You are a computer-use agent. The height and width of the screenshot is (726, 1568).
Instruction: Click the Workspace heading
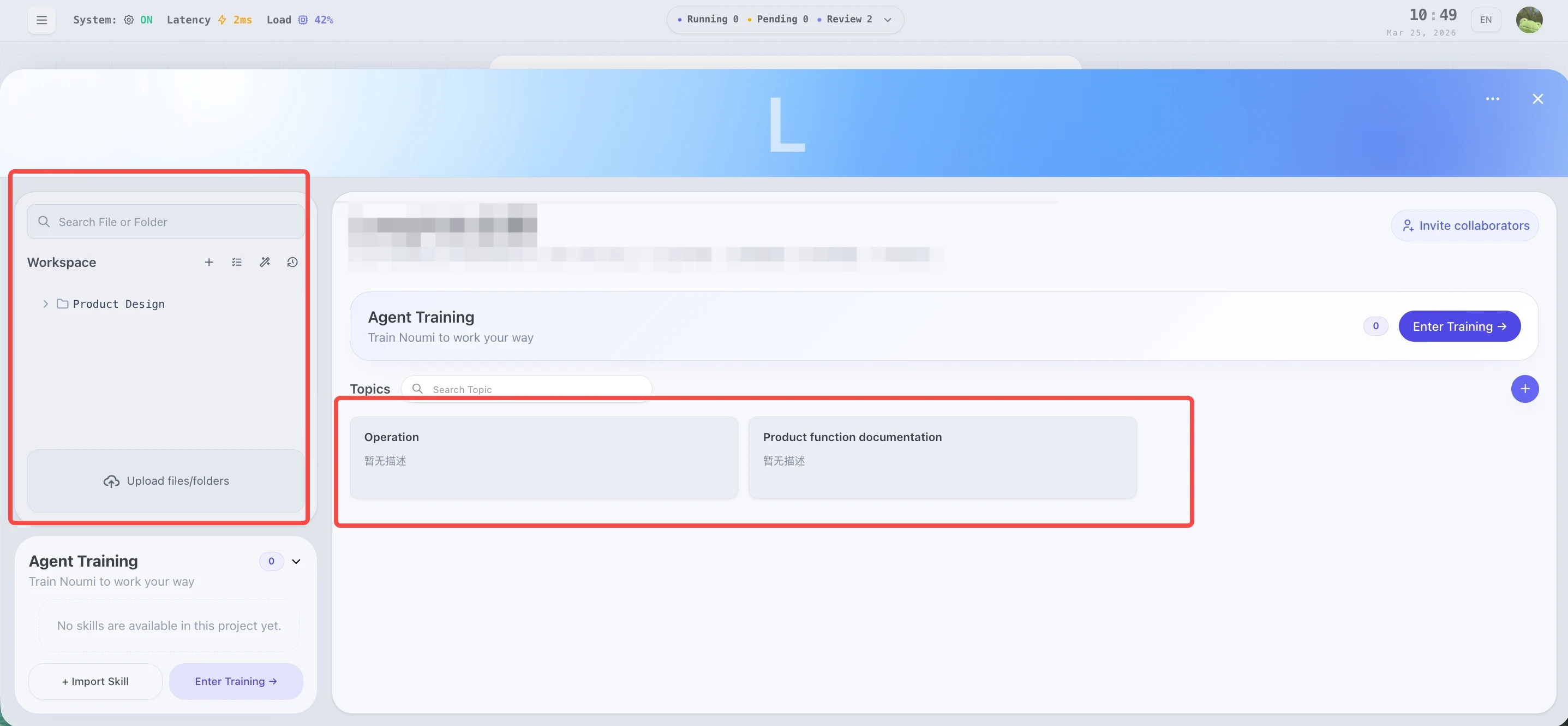pos(62,262)
